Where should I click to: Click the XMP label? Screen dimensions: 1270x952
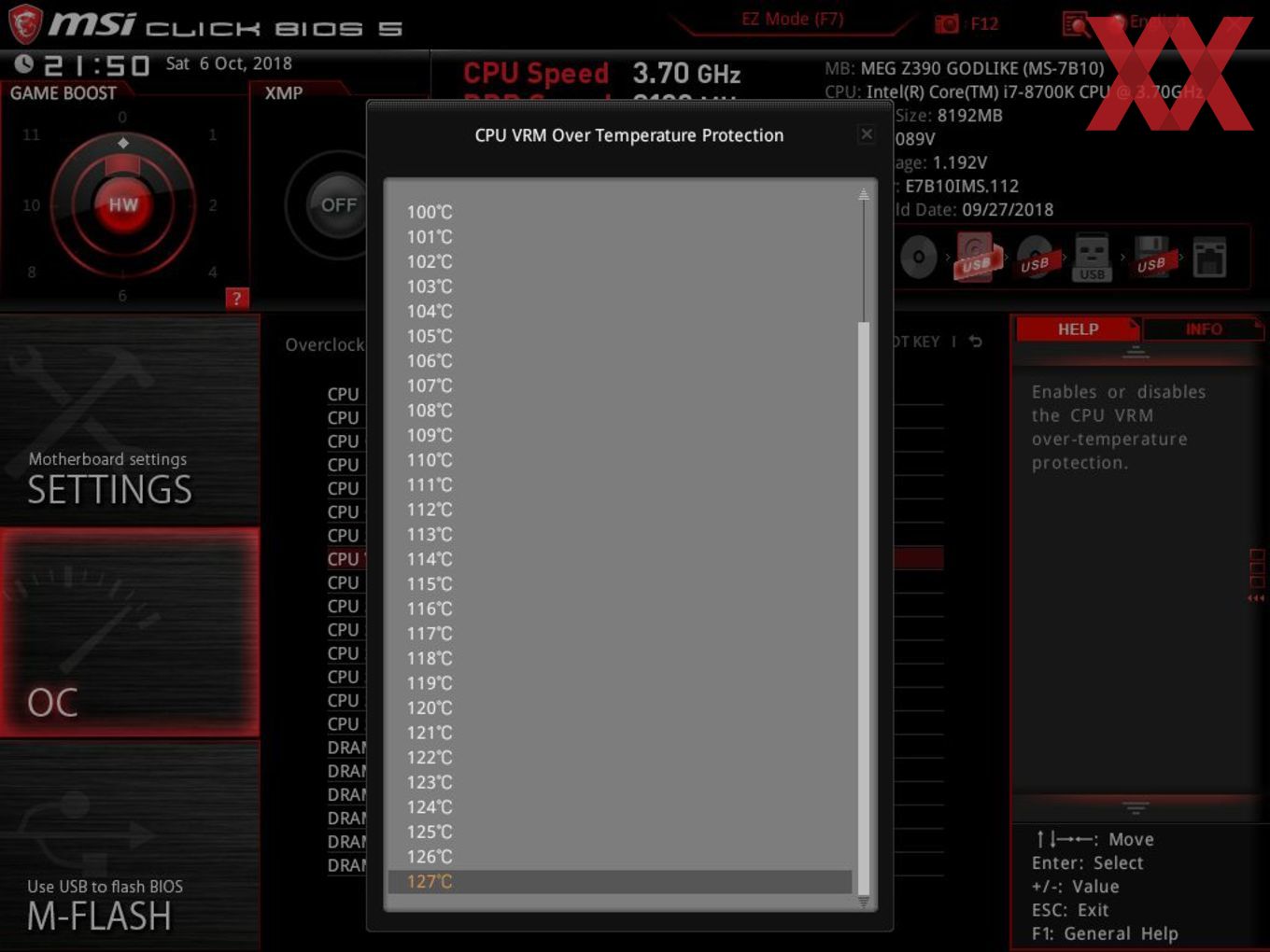pos(284,93)
